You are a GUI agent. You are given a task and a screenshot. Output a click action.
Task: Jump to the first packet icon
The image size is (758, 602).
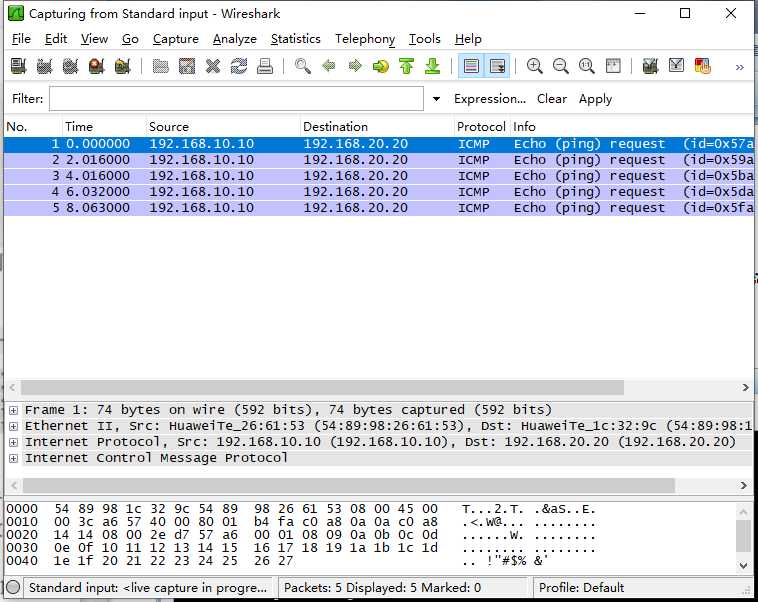click(x=407, y=66)
